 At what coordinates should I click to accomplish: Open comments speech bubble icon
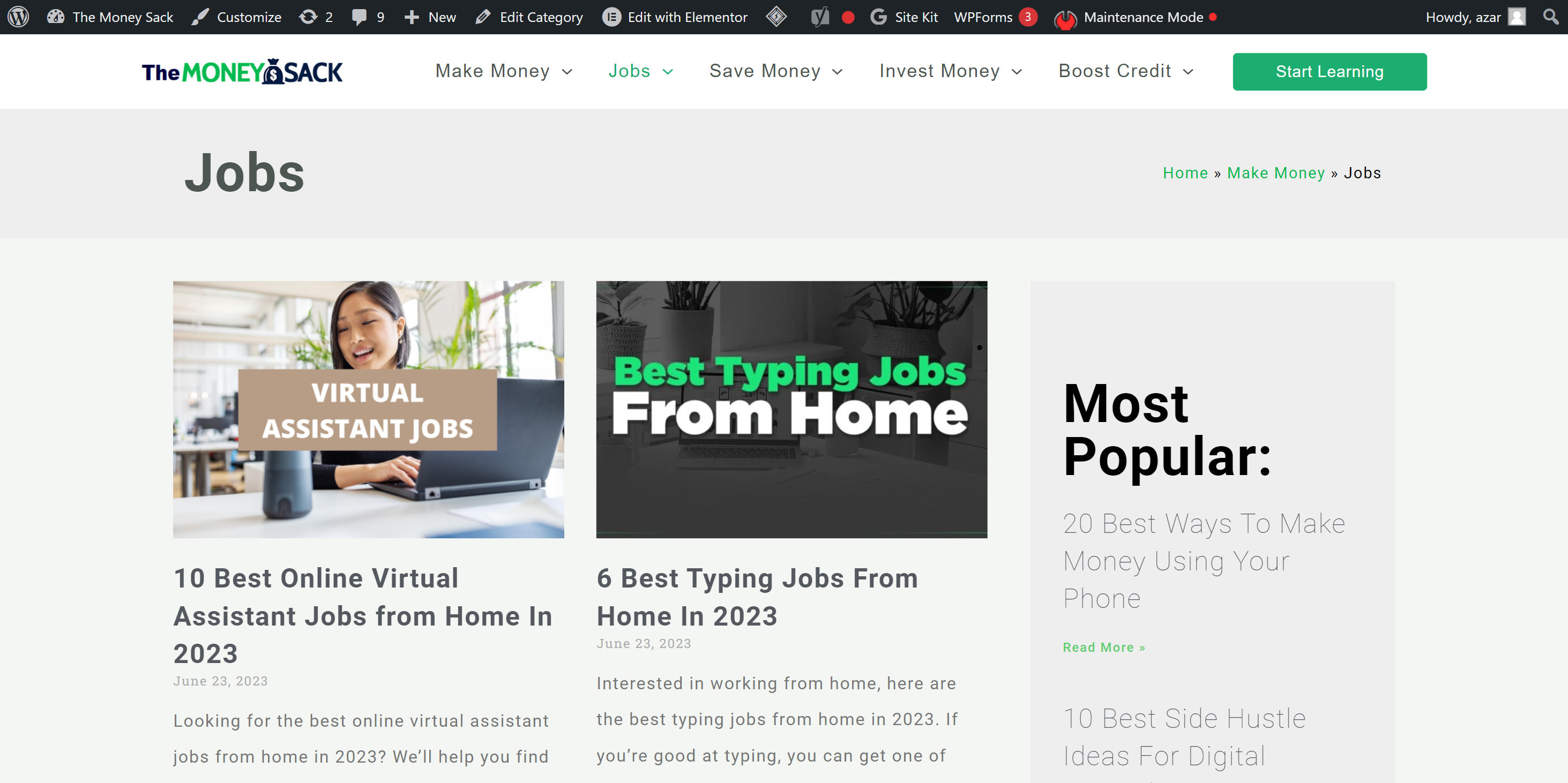[359, 17]
